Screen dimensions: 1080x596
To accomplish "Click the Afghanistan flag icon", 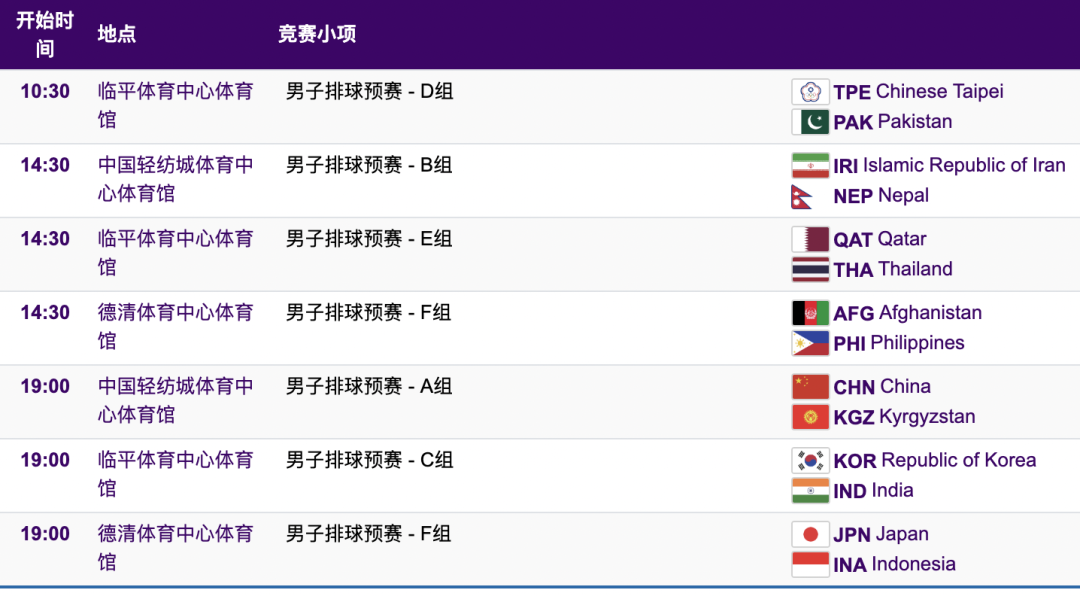I will pyautogui.click(x=810, y=313).
